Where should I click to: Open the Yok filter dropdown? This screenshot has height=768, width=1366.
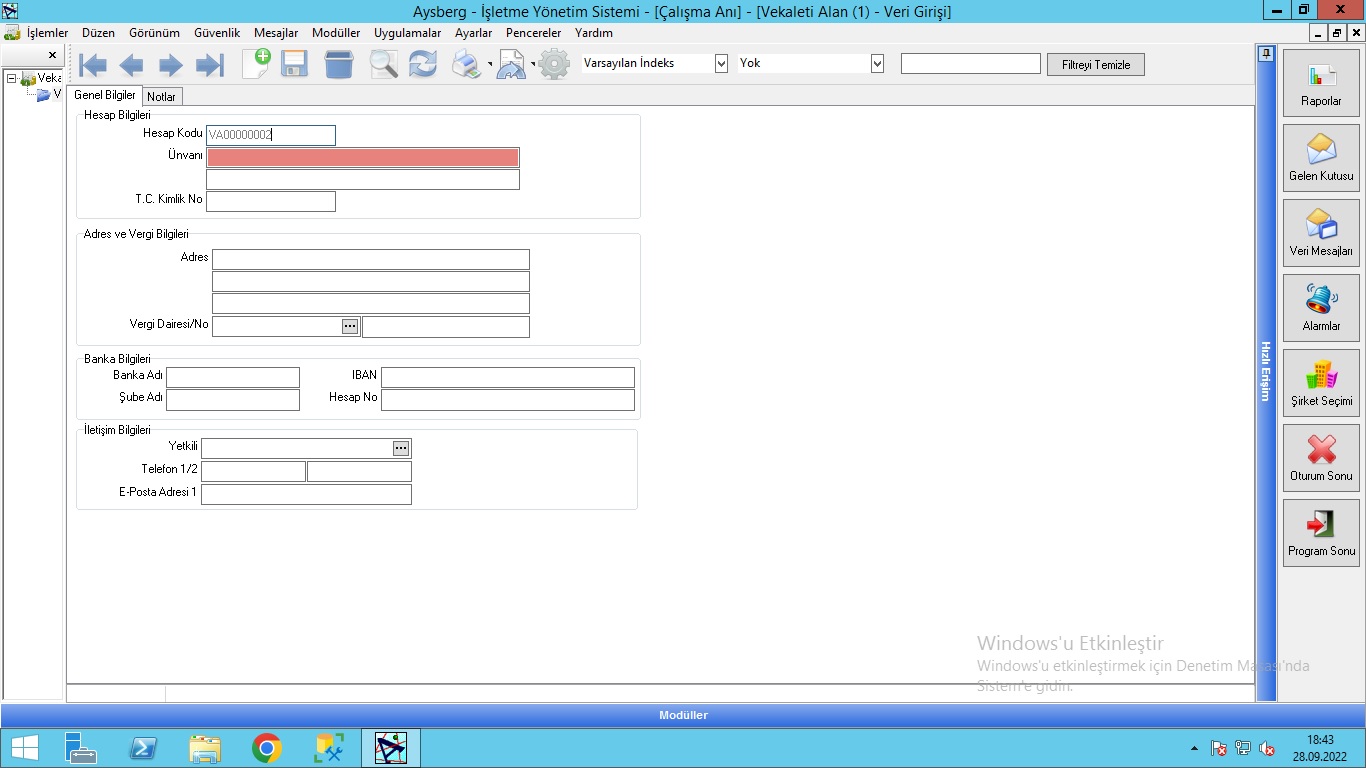point(877,64)
